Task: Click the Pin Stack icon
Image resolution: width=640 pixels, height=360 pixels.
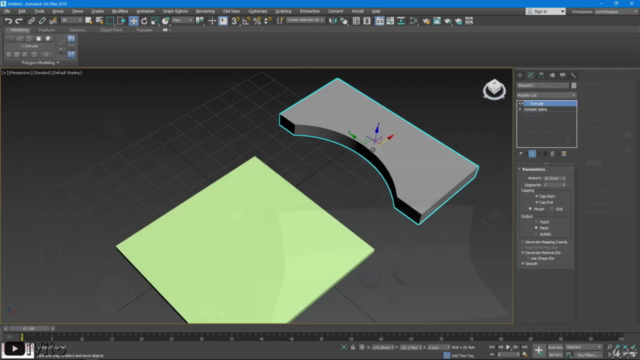Action: [520, 154]
